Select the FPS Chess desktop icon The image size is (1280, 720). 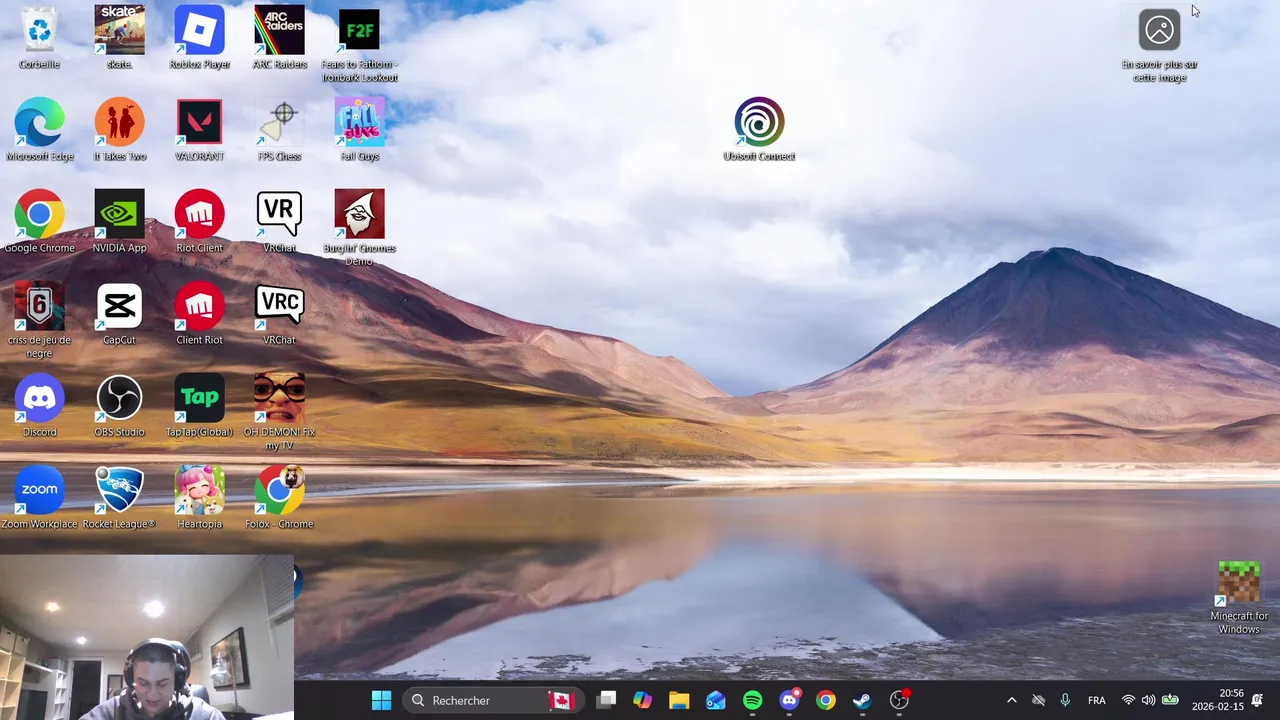[279, 130]
